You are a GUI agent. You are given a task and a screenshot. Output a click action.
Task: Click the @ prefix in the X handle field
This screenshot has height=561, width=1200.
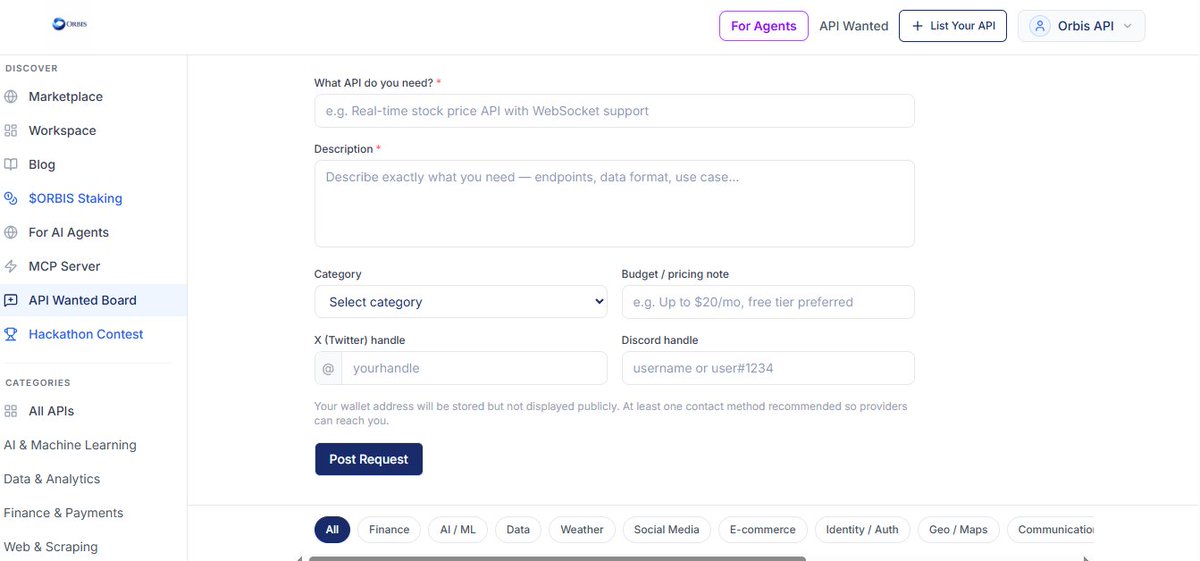328,368
